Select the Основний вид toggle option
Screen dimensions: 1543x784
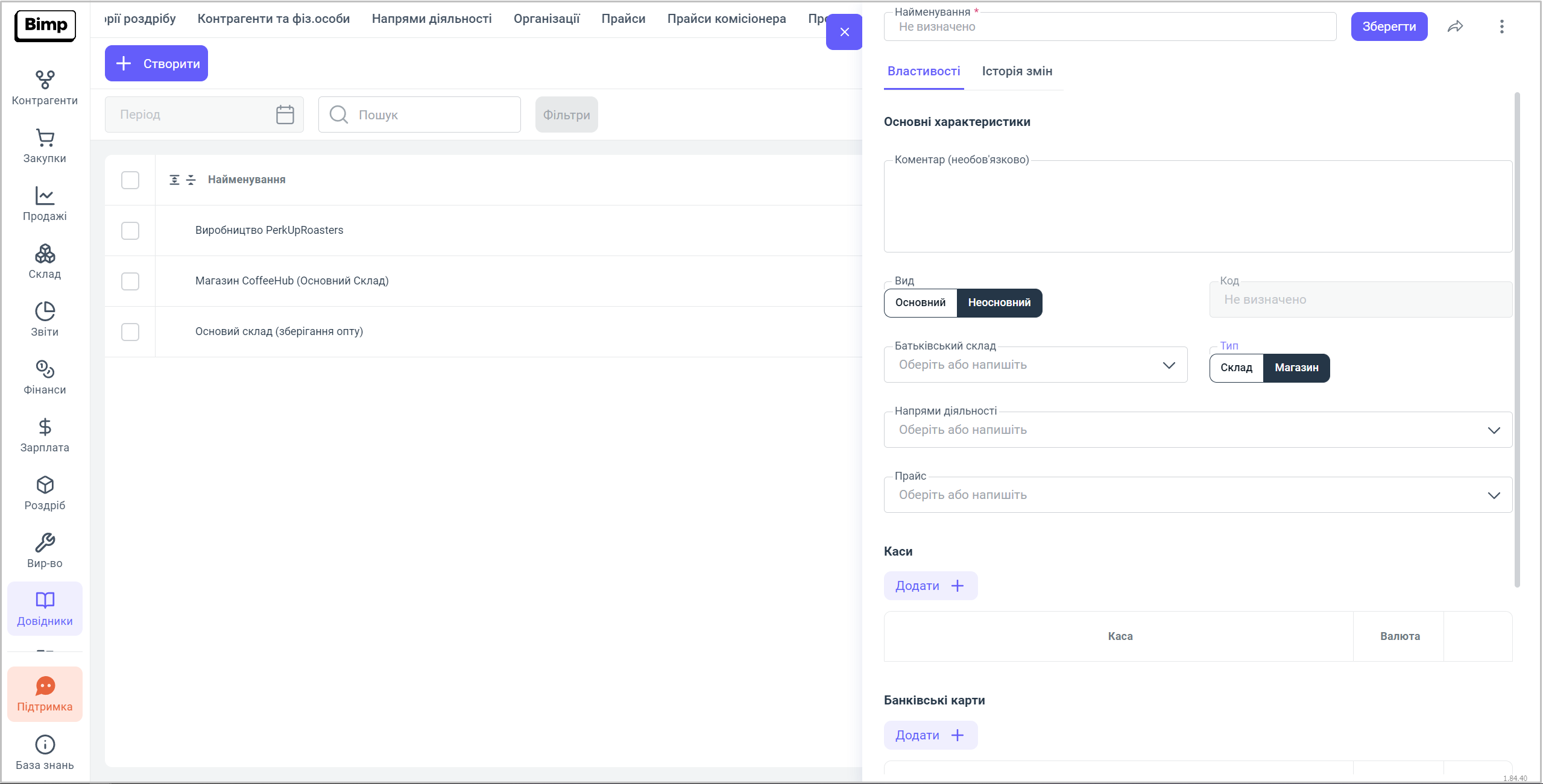[920, 303]
